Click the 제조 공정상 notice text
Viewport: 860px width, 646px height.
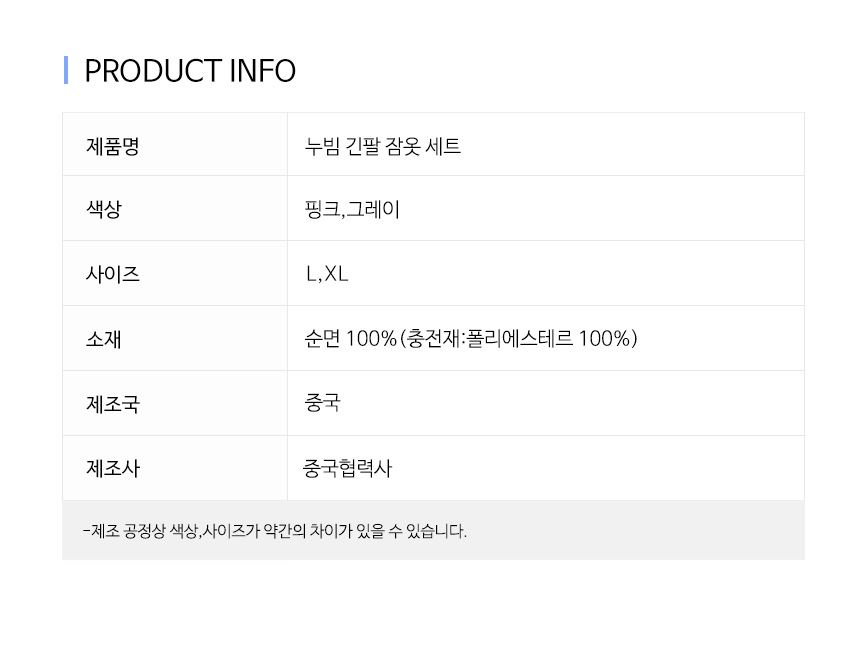[275, 531]
